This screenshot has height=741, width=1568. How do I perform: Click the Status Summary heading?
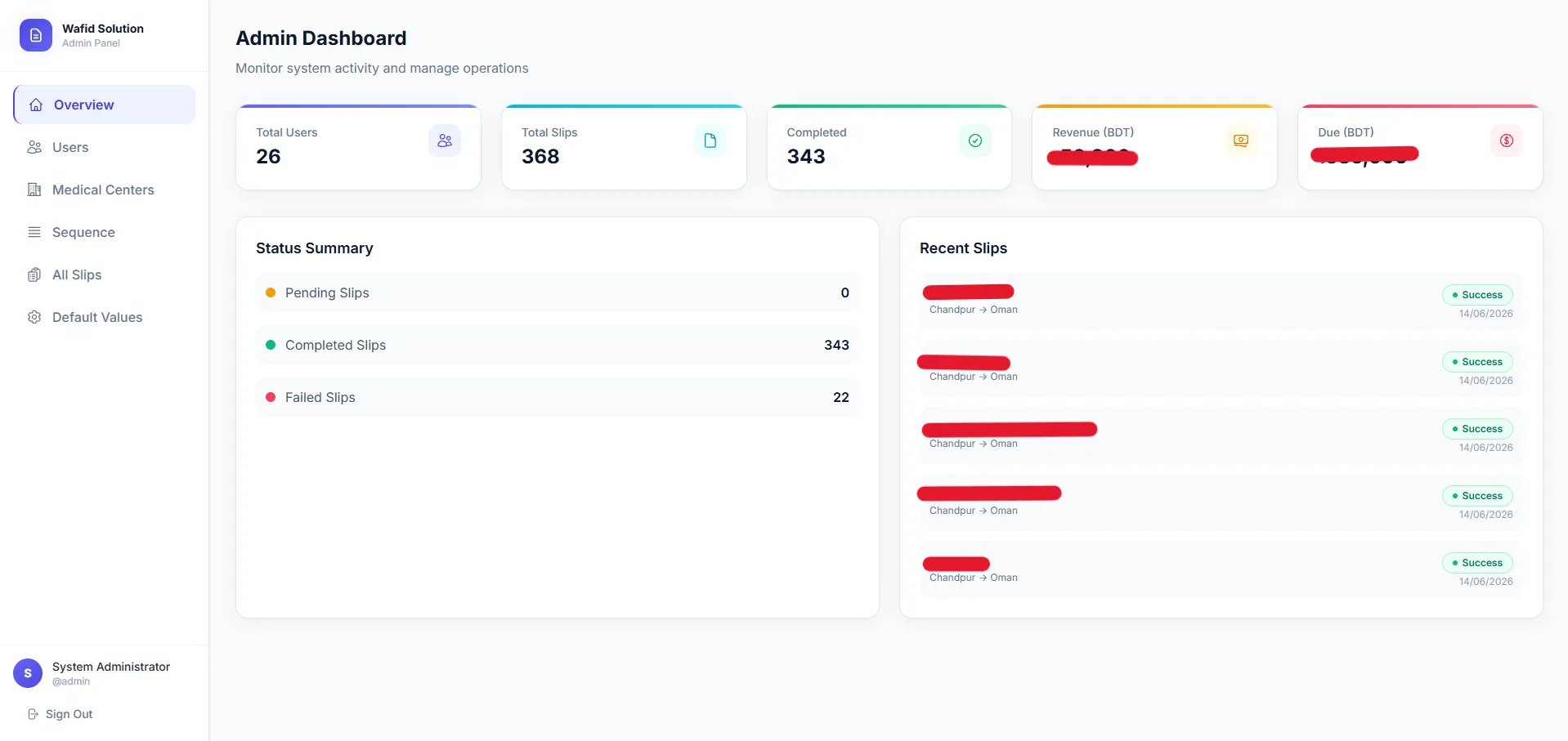315,248
